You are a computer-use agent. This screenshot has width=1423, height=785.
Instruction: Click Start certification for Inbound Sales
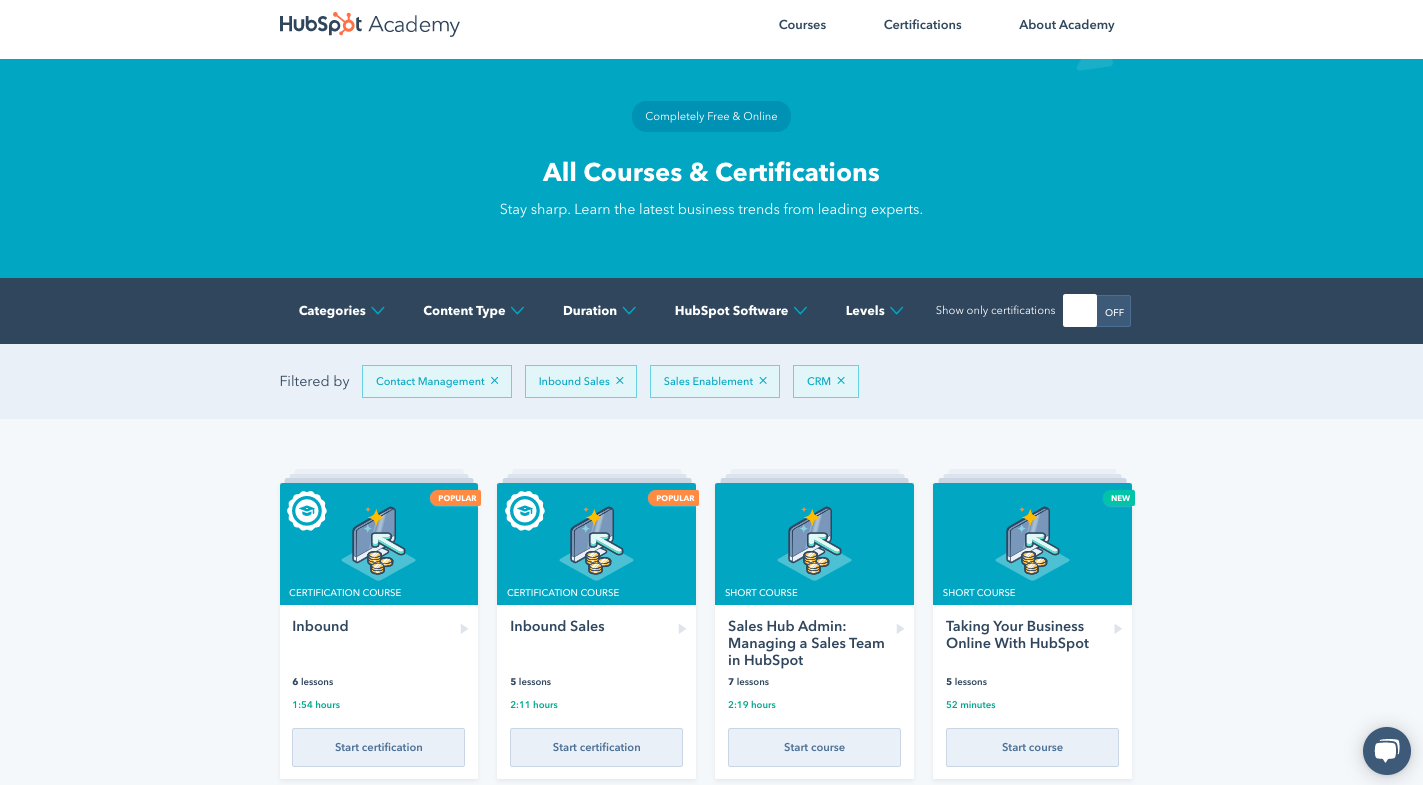tap(596, 747)
